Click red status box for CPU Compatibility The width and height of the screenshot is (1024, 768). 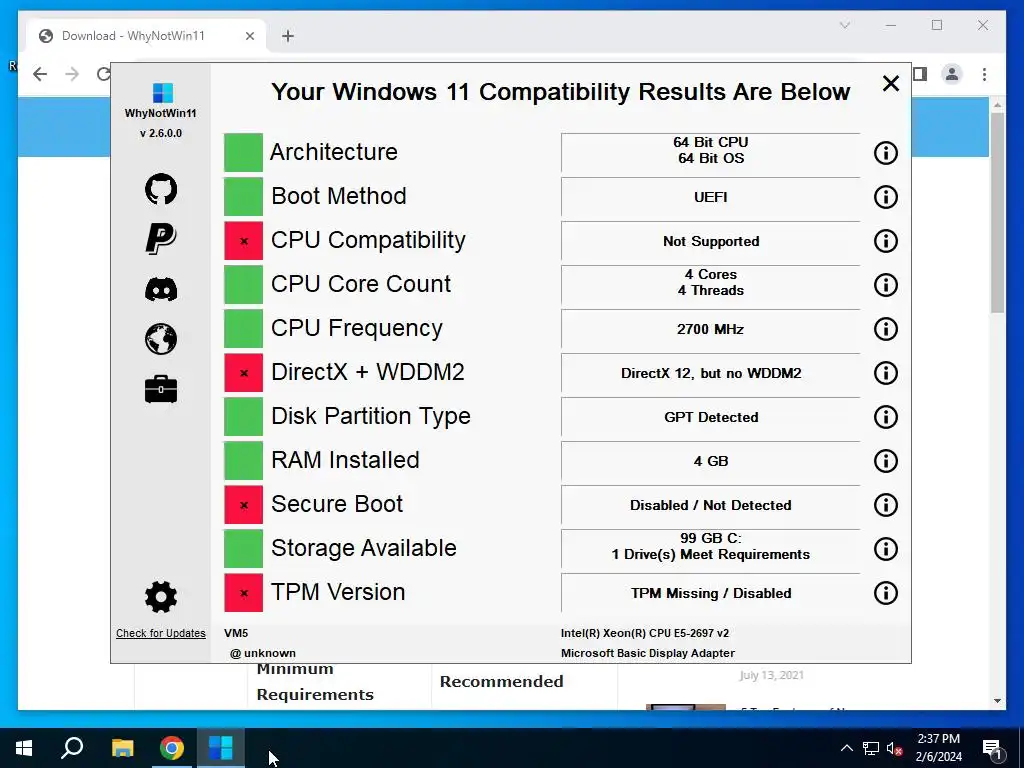click(243, 241)
